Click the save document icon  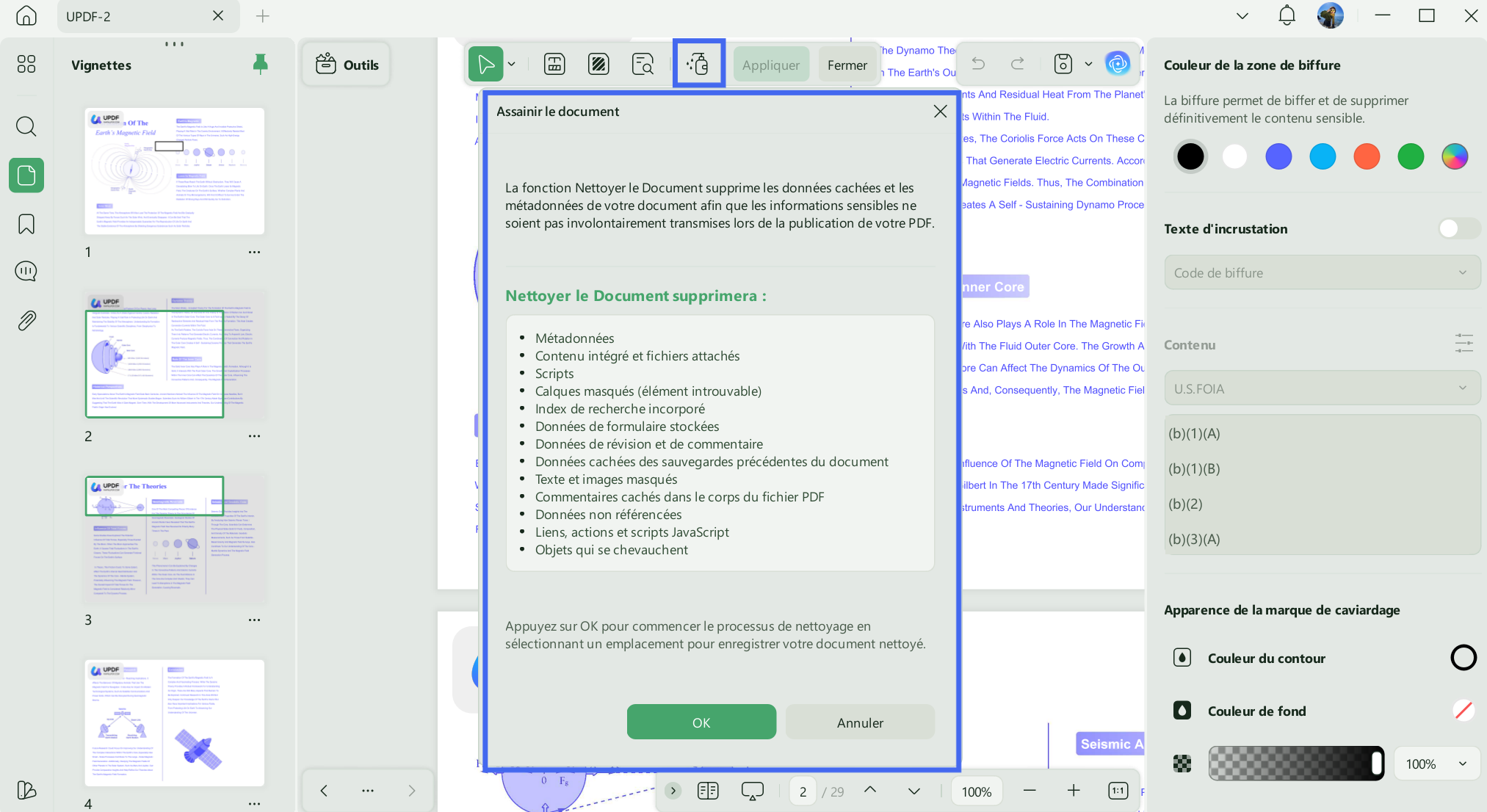[1063, 65]
